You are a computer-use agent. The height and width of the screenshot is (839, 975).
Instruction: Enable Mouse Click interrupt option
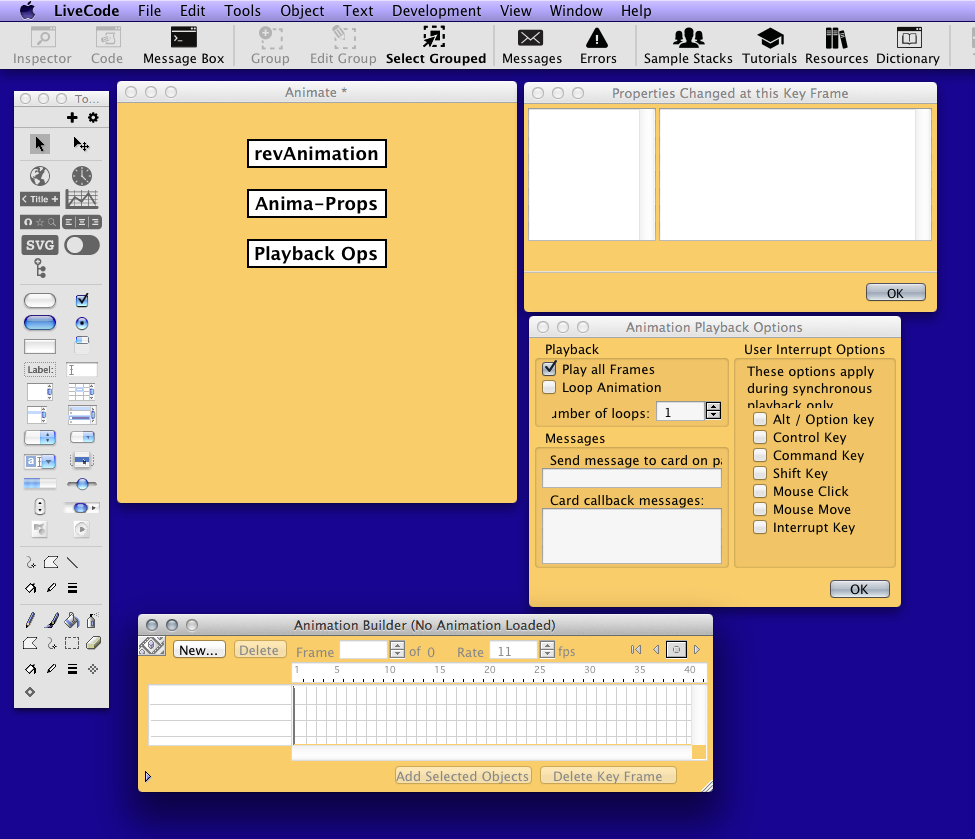tap(760, 491)
